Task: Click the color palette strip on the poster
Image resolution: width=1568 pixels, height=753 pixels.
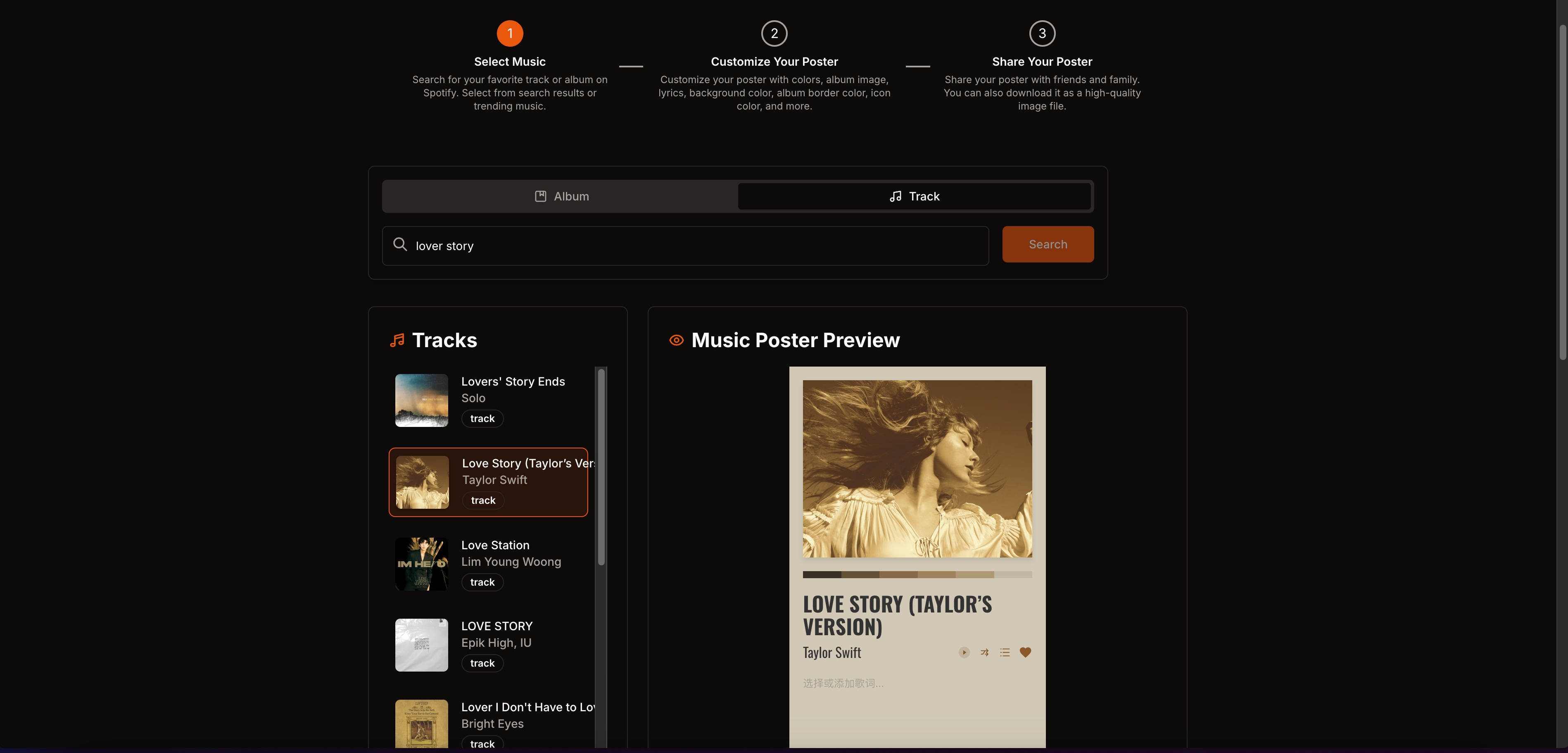Action: [x=917, y=574]
